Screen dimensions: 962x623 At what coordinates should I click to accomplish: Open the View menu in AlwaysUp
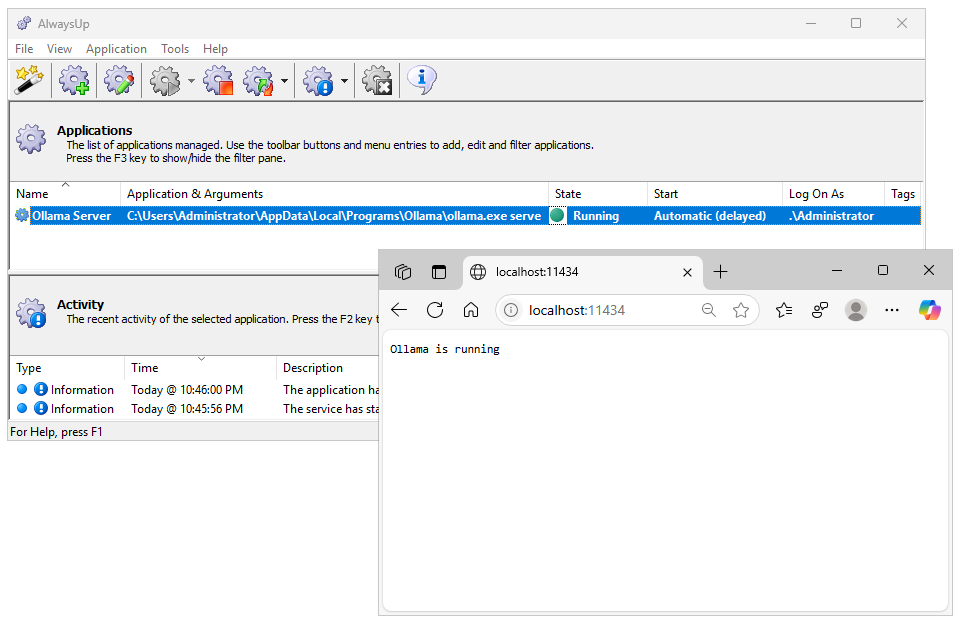[60, 49]
